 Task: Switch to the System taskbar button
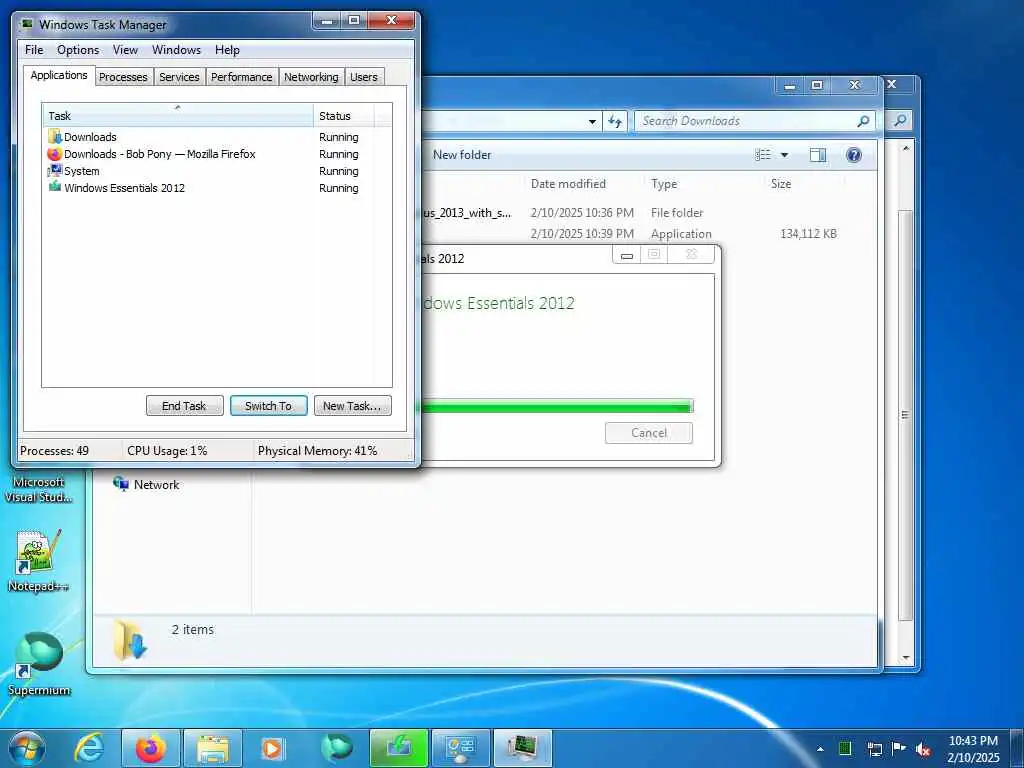(460, 748)
